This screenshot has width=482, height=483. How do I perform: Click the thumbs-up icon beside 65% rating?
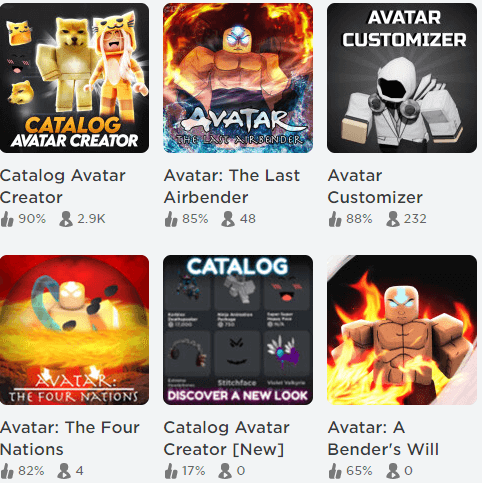(x=335, y=471)
